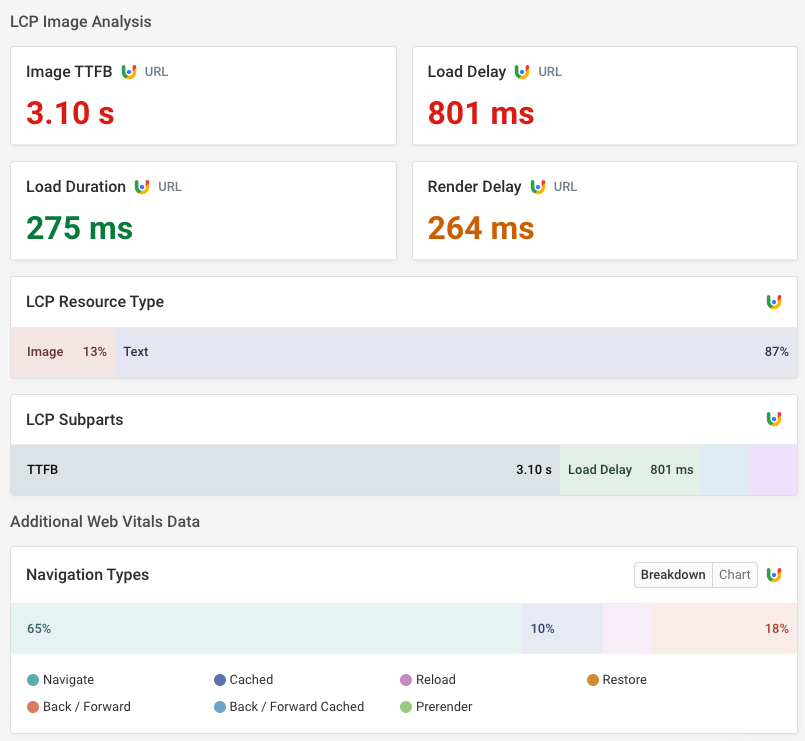Toggle the Cached legend entry

click(244, 679)
